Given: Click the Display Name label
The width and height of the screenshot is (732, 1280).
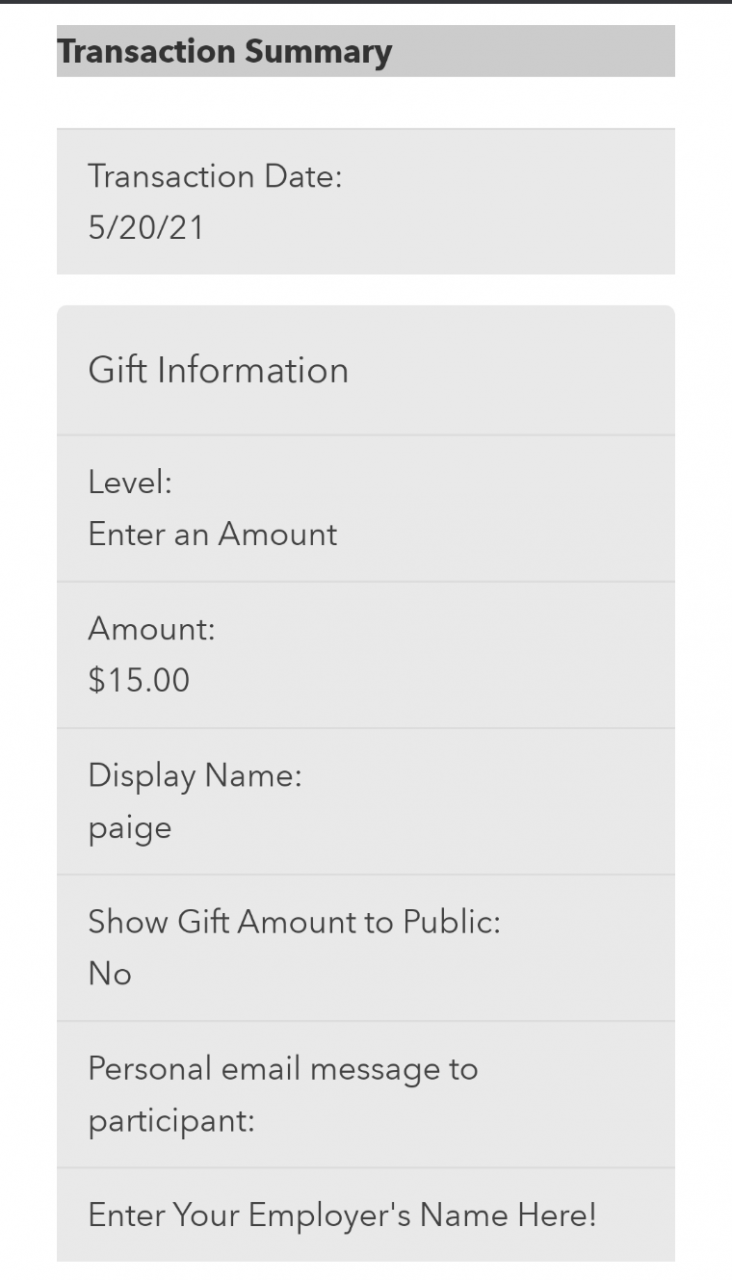Looking at the screenshot, I should tap(194, 776).
